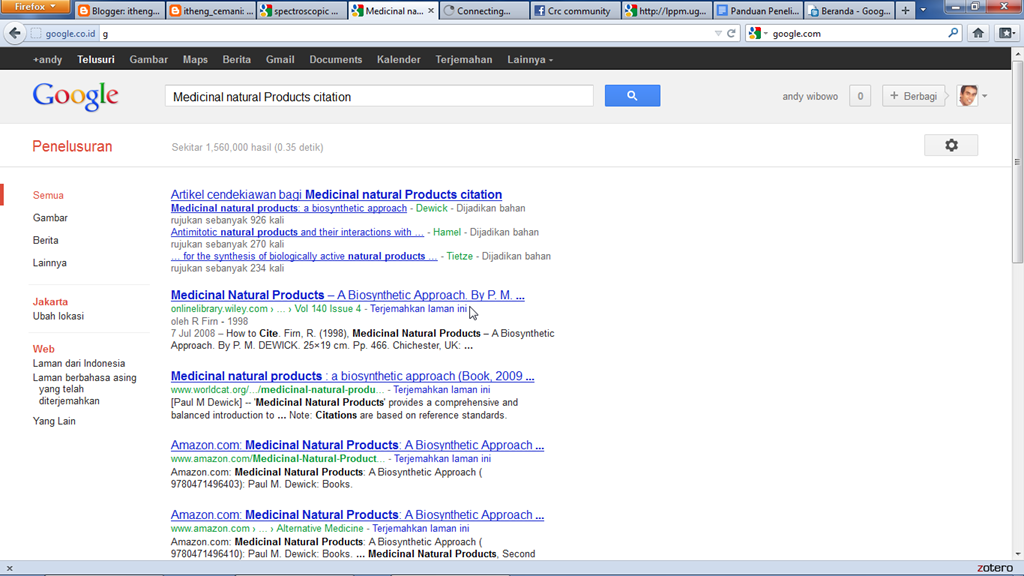Click the google.co.id site identity button

coord(64,33)
